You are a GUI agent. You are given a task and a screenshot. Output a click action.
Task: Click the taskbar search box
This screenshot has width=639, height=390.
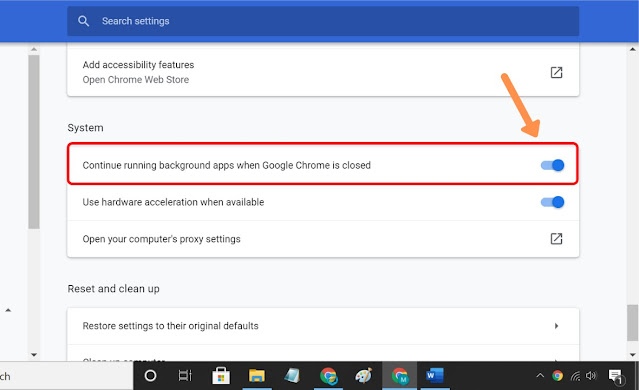[x=66, y=376]
